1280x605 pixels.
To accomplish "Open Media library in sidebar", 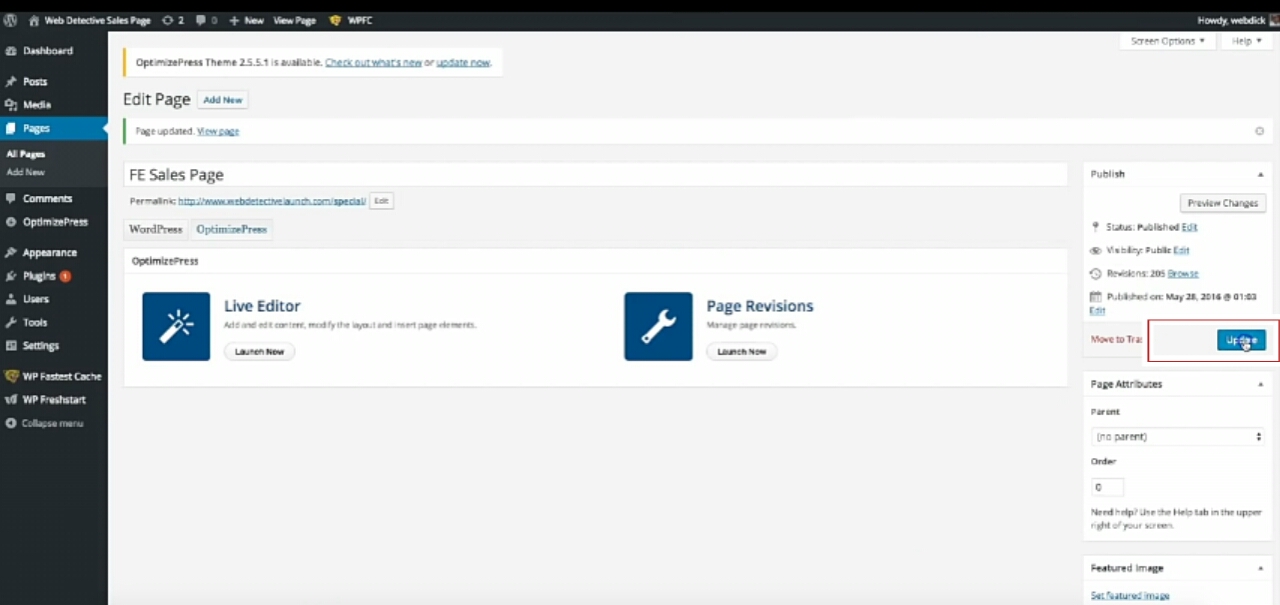I will tap(37, 105).
